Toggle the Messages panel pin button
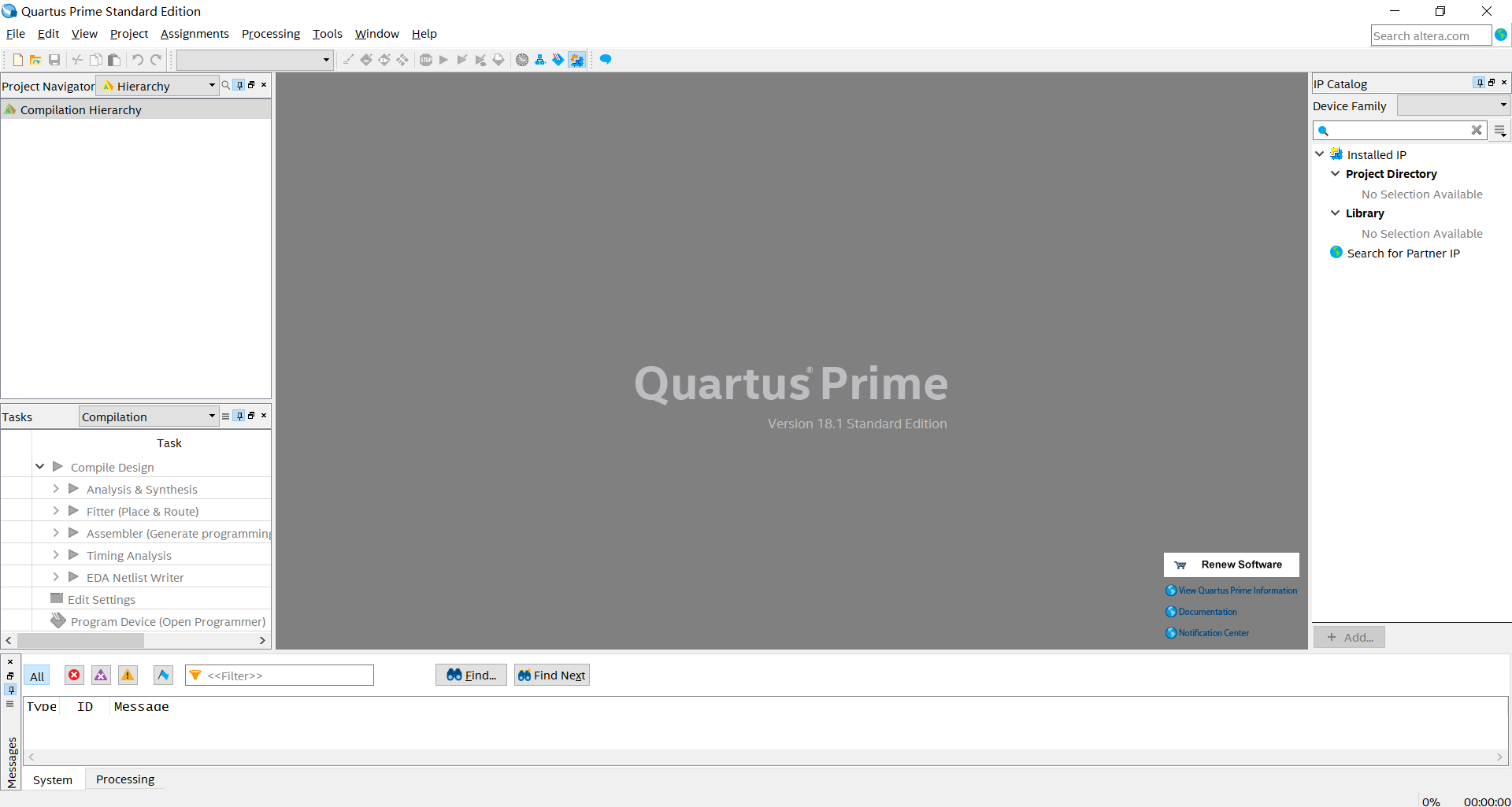Image resolution: width=1512 pixels, height=807 pixels. tap(10, 690)
